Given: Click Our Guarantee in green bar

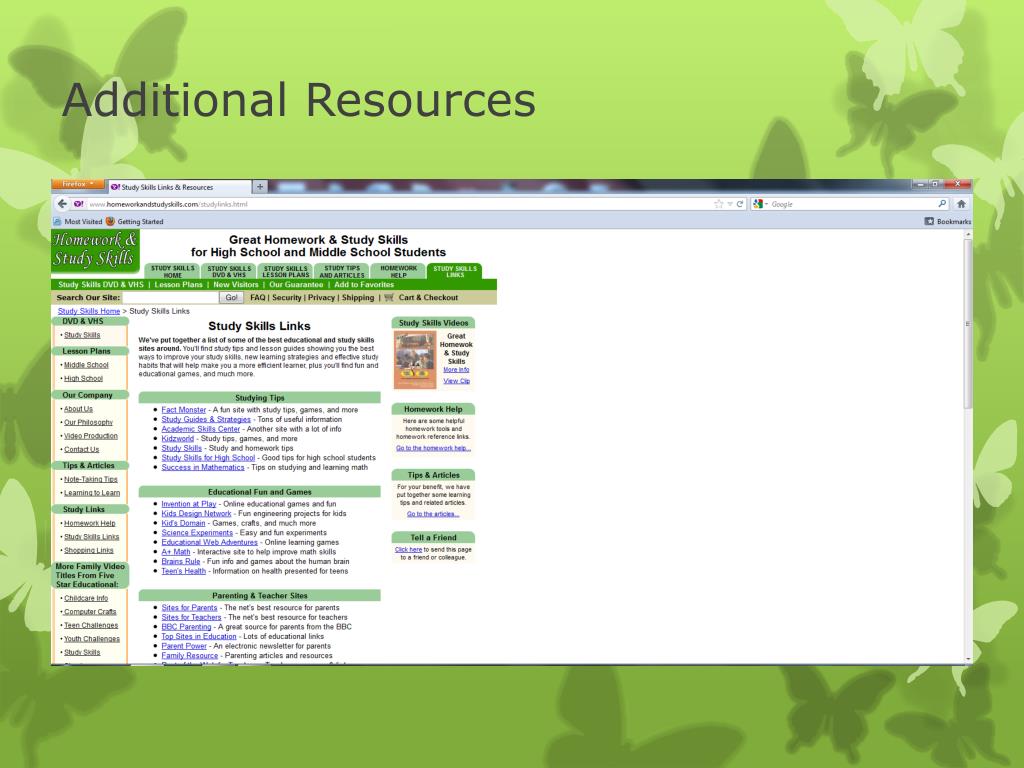Looking at the screenshot, I should tap(296, 285).
